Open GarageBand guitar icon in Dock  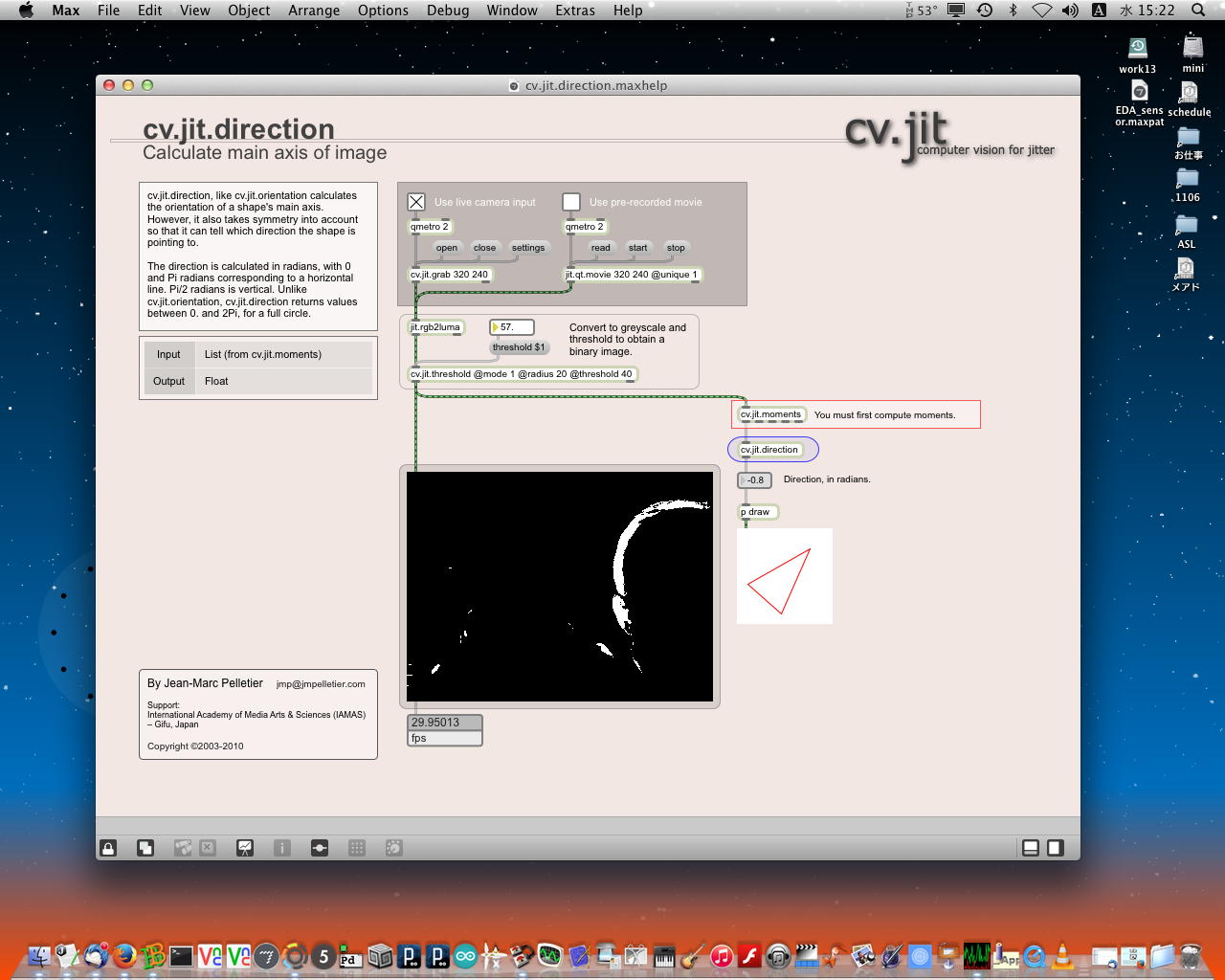[x=693, y=955]
